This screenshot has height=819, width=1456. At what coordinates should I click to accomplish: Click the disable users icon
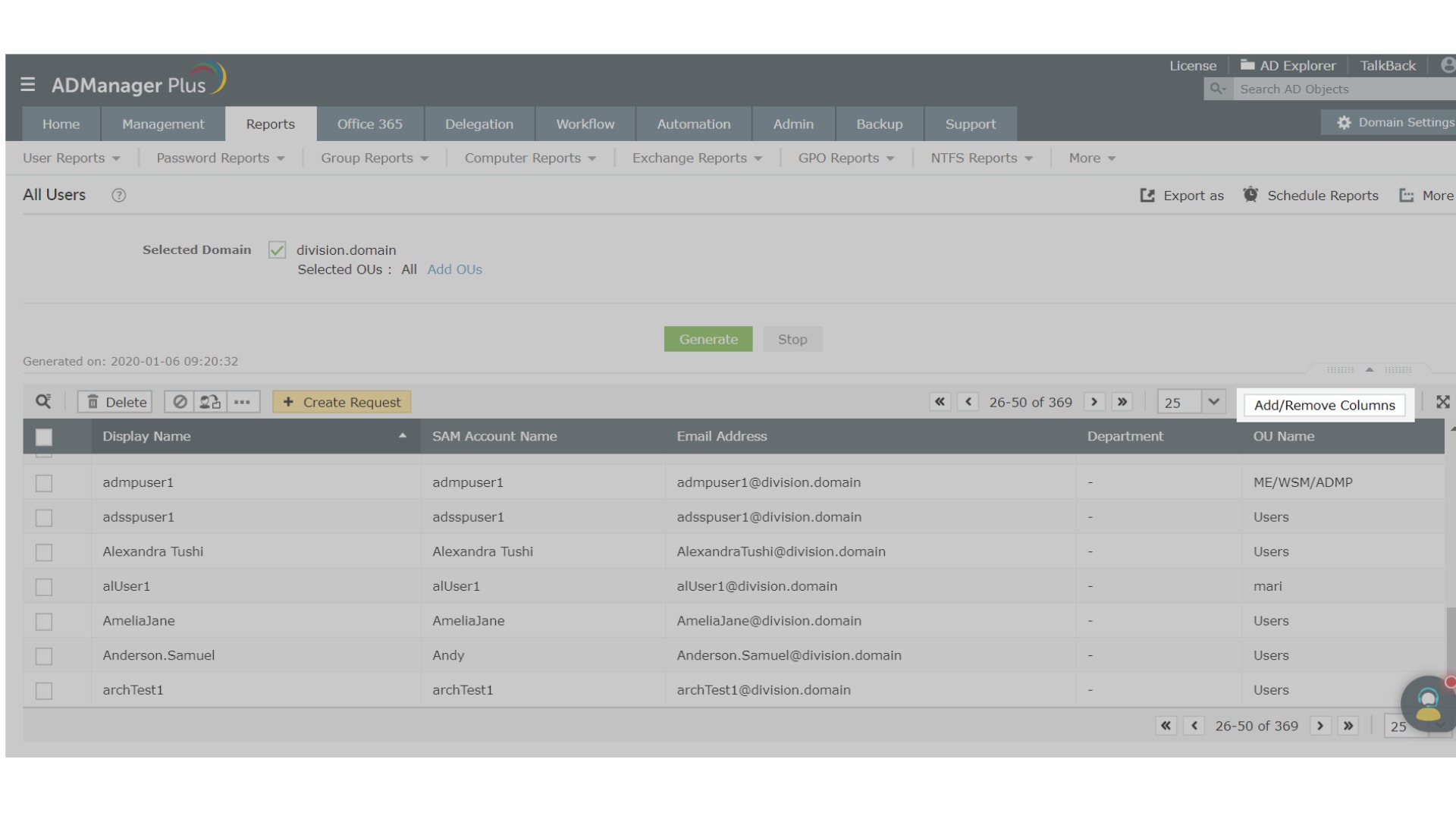(x=180, y=402)
